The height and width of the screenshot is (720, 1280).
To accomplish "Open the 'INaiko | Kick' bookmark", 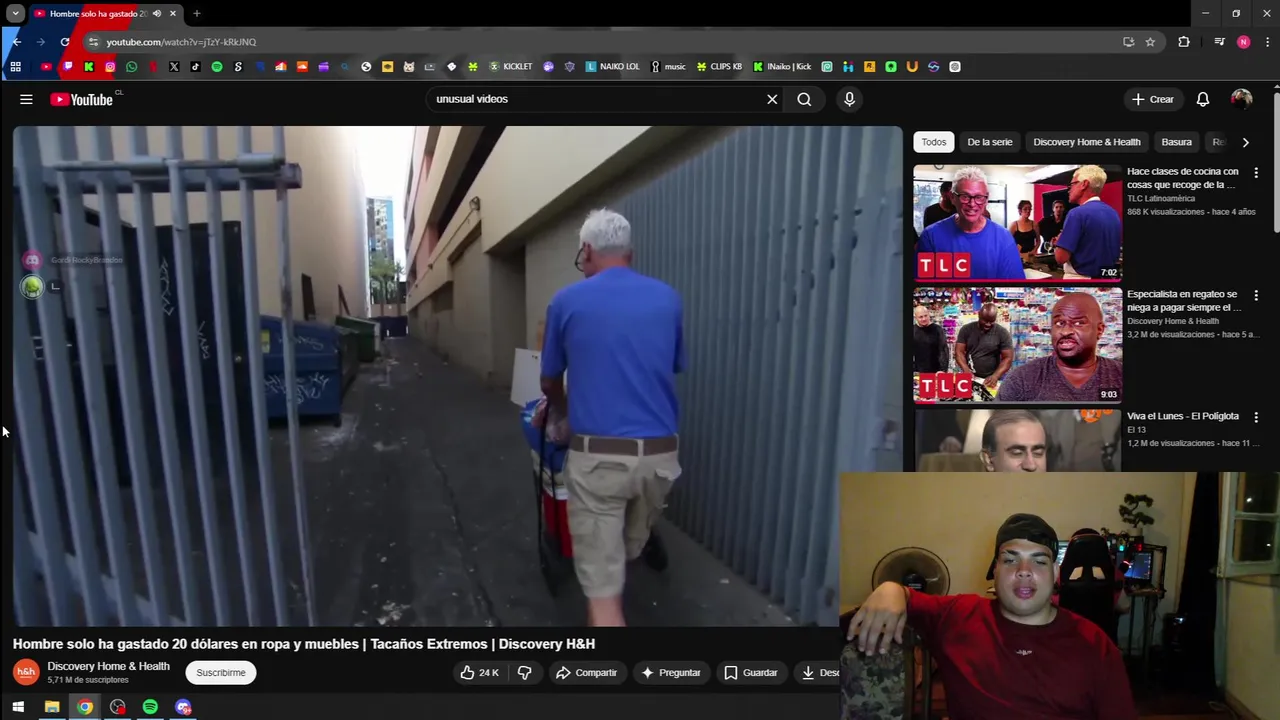I will coord(783,67).
